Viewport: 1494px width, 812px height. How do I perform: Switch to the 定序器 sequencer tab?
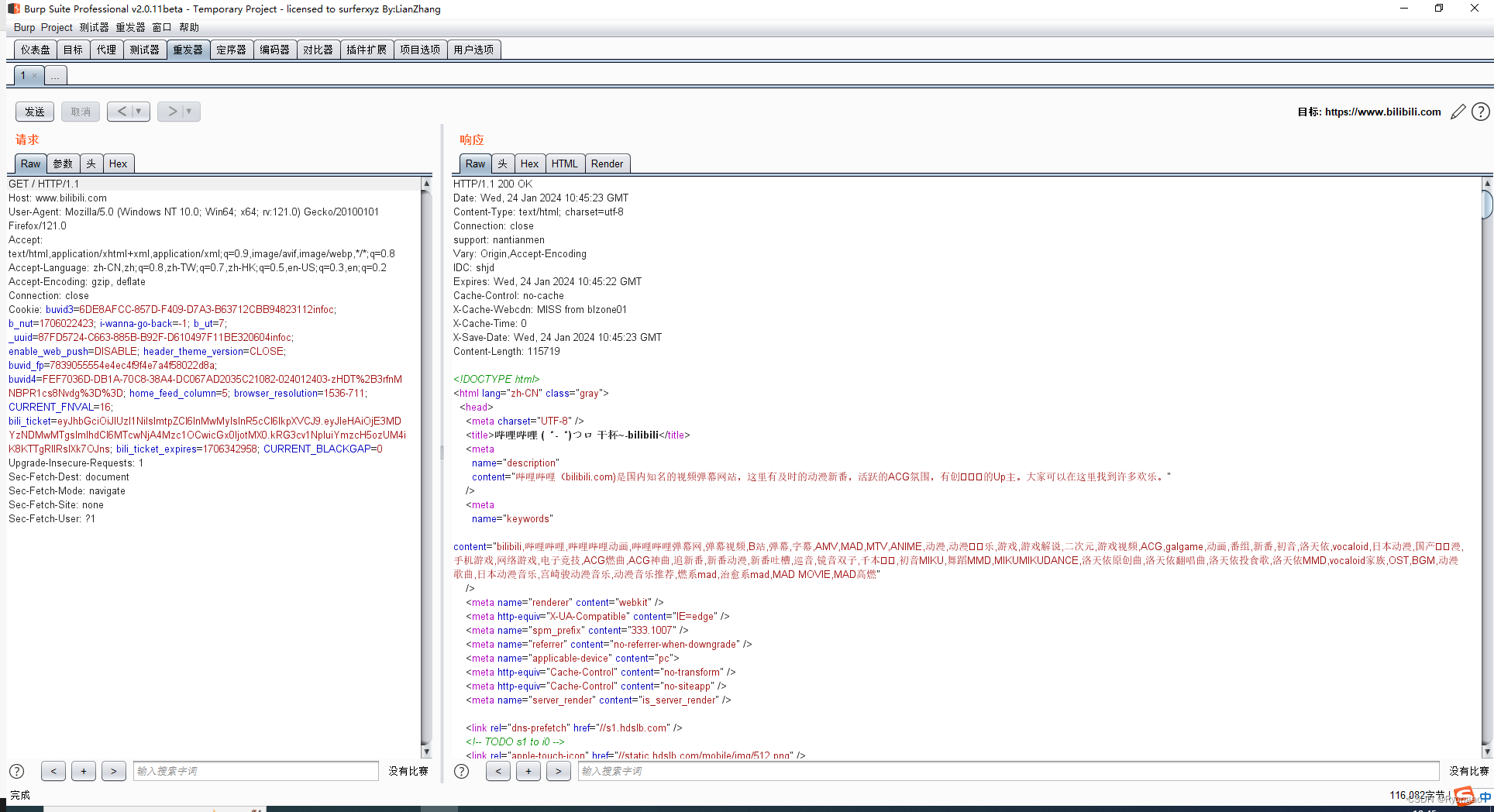click(x=231, y=50)
